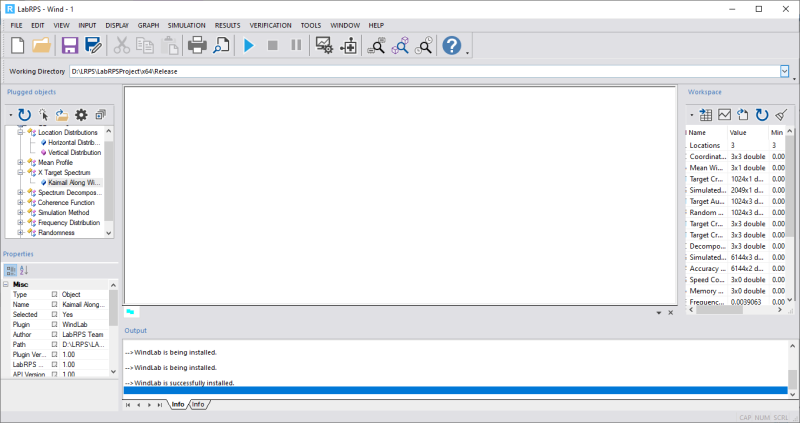800x423 pixels.
Task: Click the Output panel scroll-up arrow
Action: pos(792,346)
